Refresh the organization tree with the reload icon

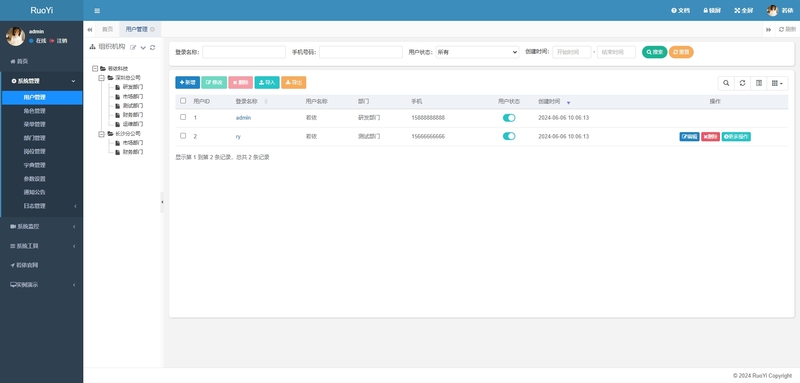pos(152,47)
